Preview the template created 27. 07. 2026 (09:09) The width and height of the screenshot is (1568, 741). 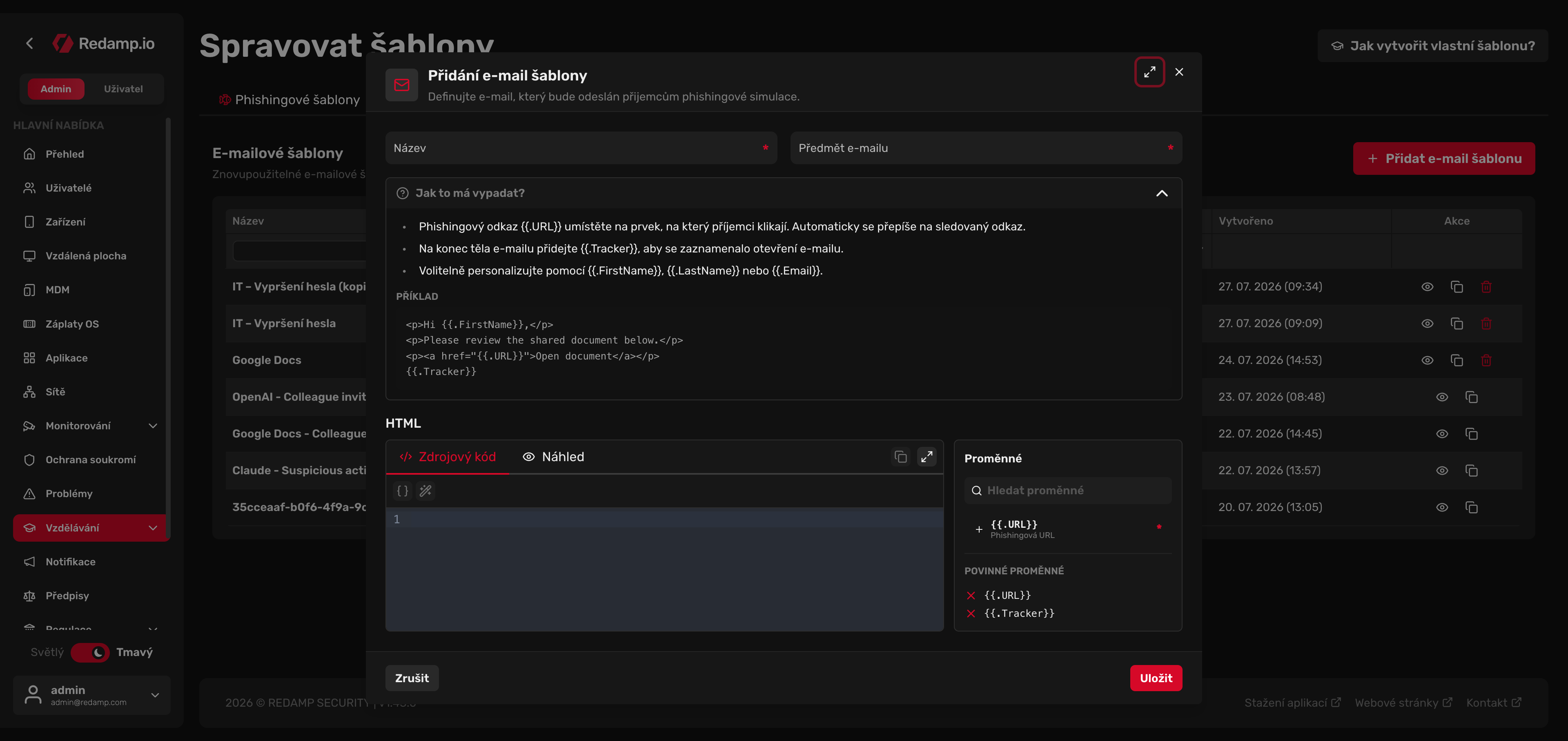coord(1427,324)
